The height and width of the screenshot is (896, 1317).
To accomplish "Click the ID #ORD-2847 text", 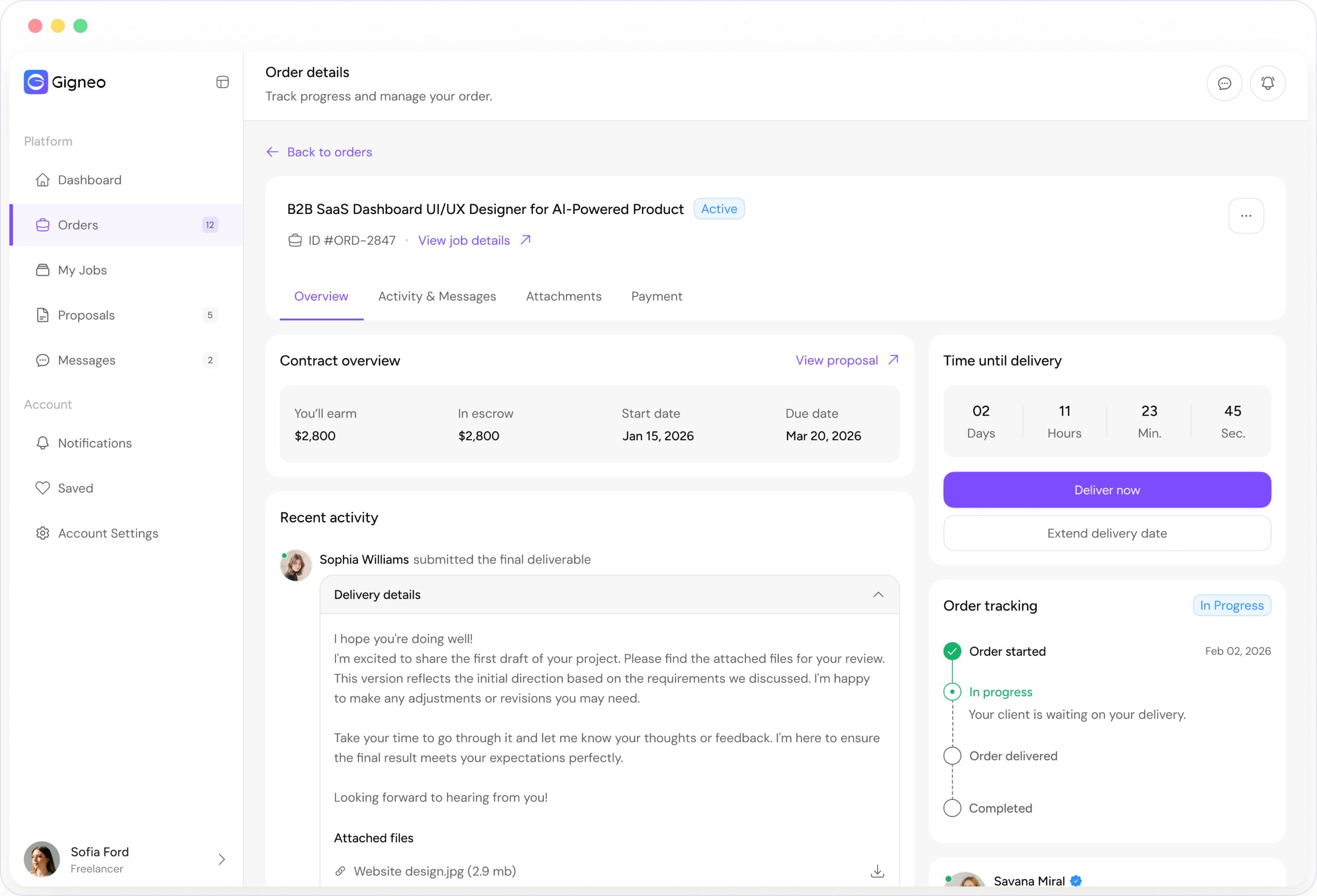I will (352, 240).
